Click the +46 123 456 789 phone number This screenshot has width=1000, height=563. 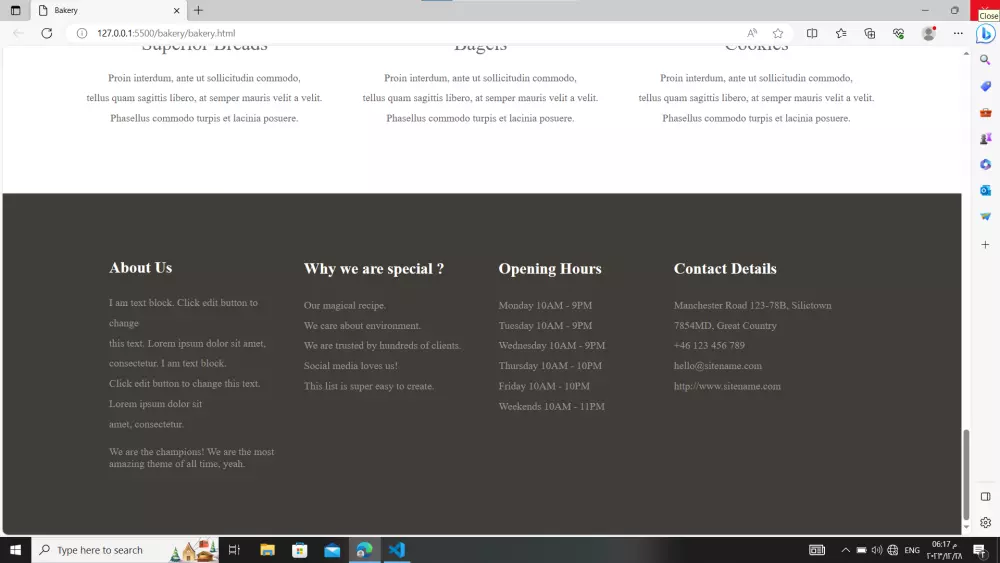coord(709,346)
